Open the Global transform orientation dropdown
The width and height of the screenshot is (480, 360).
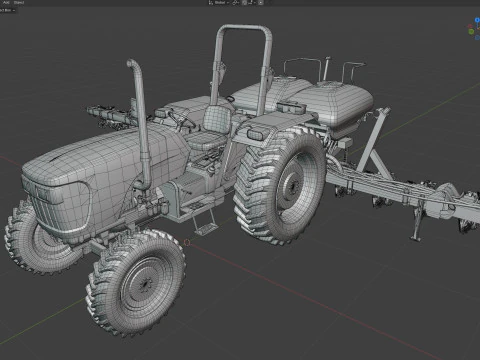219,2
